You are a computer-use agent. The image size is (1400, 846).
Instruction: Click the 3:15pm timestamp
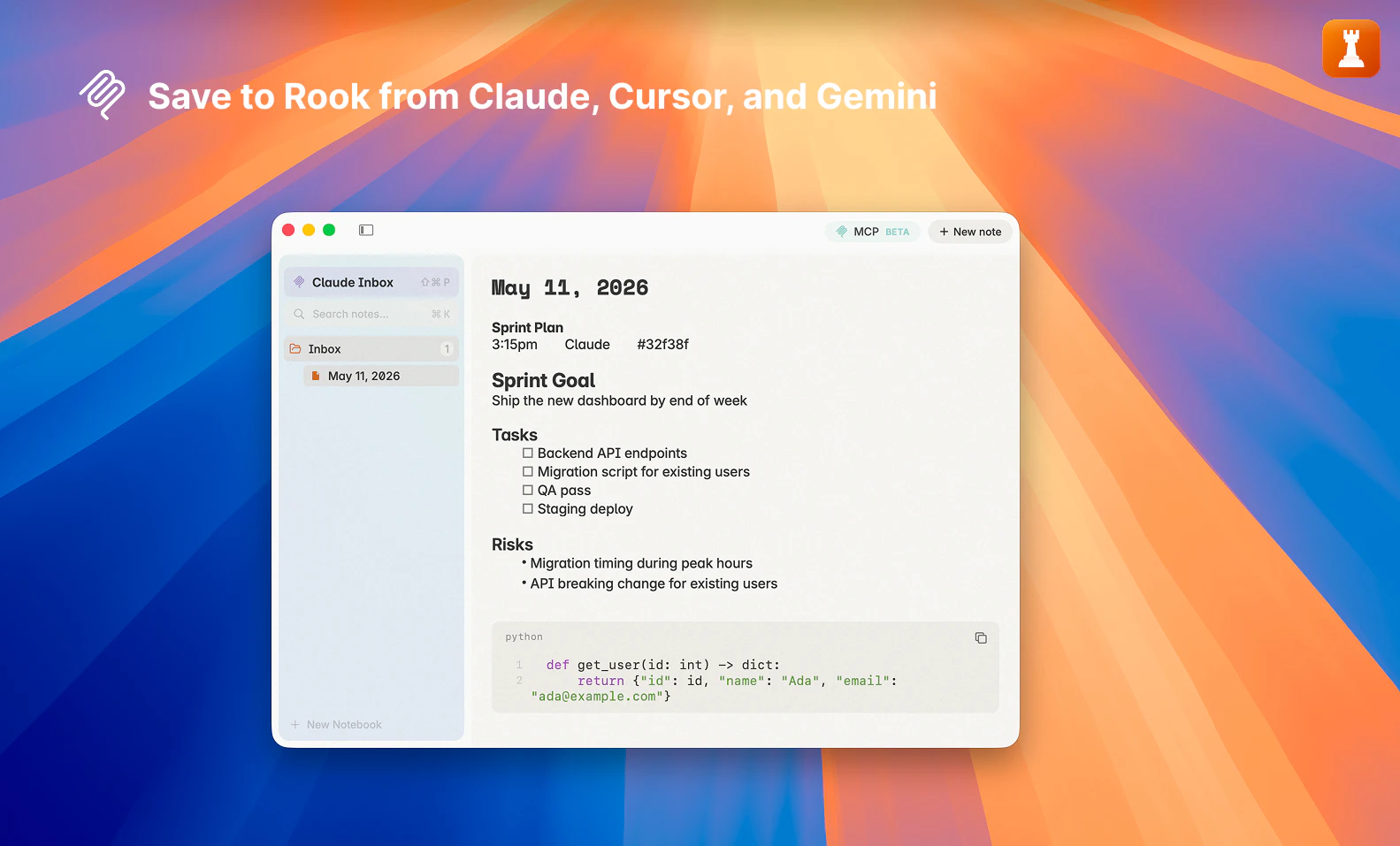515,345
